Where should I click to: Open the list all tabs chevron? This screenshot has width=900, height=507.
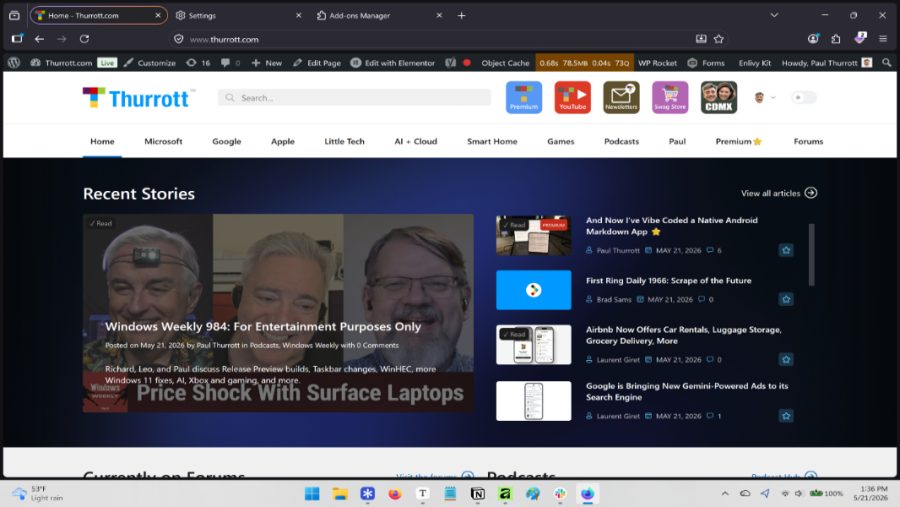(774, 16)
